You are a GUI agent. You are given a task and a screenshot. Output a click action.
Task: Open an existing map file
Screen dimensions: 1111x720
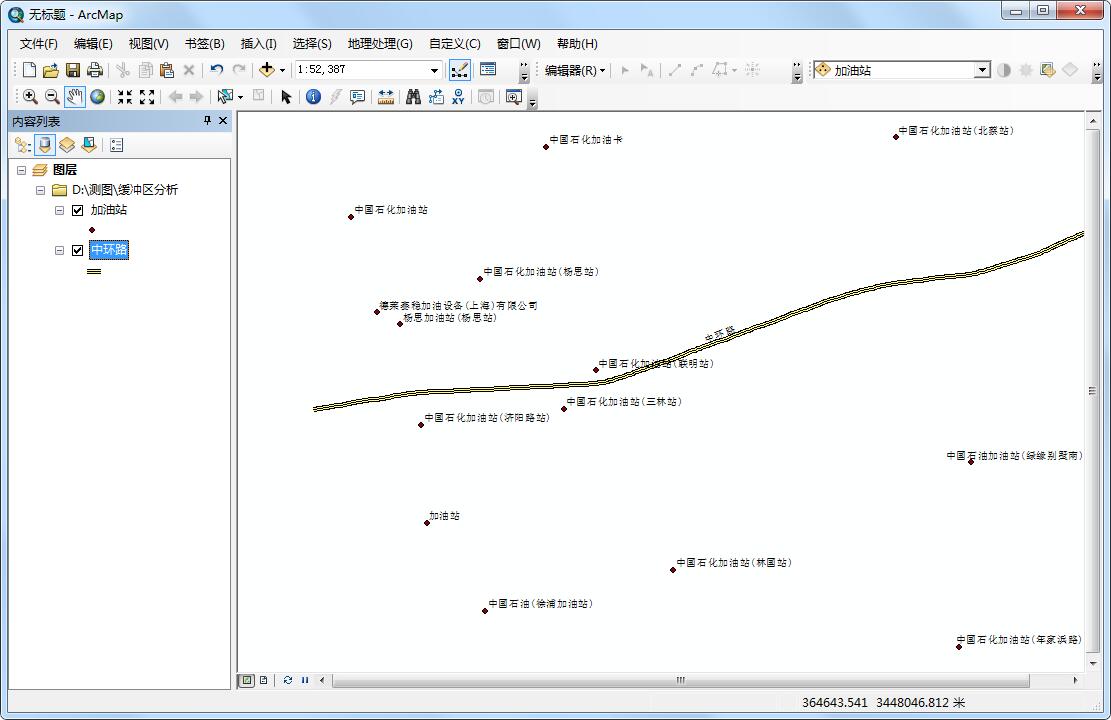[x=50, y=69]
